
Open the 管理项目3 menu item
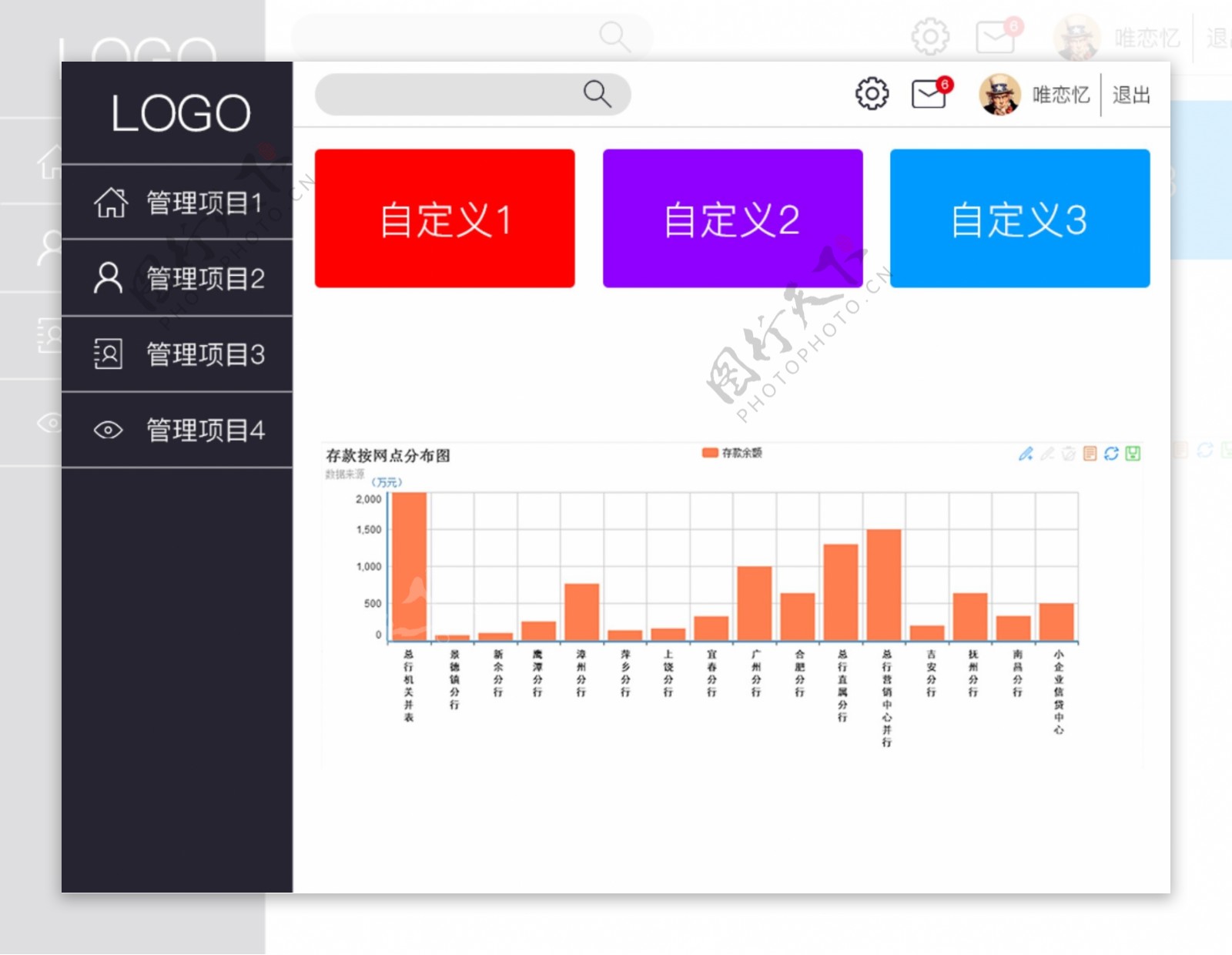tap(177, 354)
